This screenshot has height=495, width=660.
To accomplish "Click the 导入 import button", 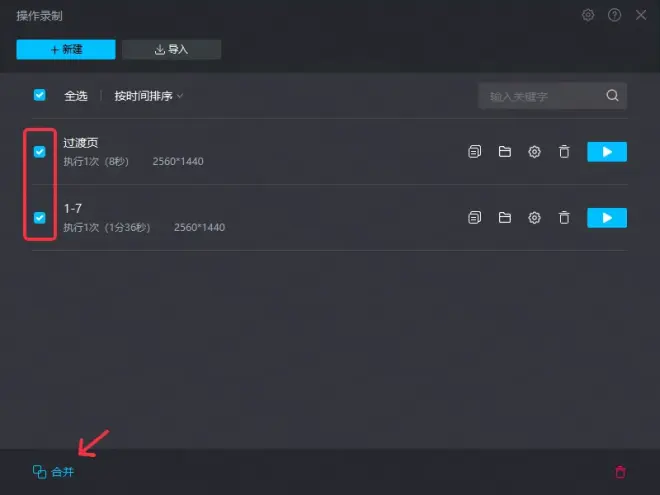I will click(x=171, y=50).
